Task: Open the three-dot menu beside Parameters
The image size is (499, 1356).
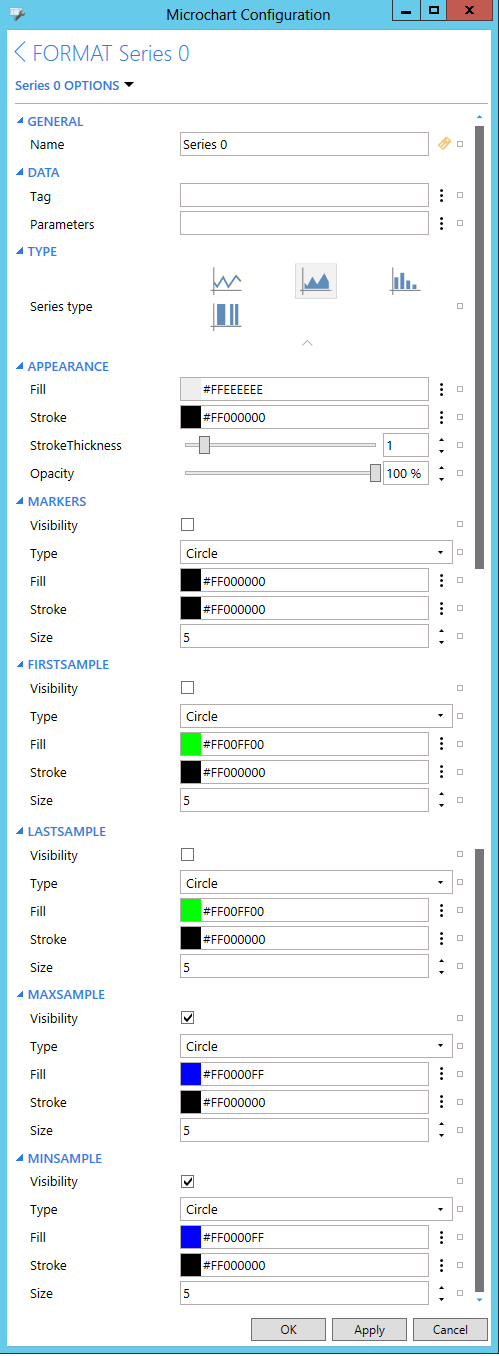Action: coord(441,223)
